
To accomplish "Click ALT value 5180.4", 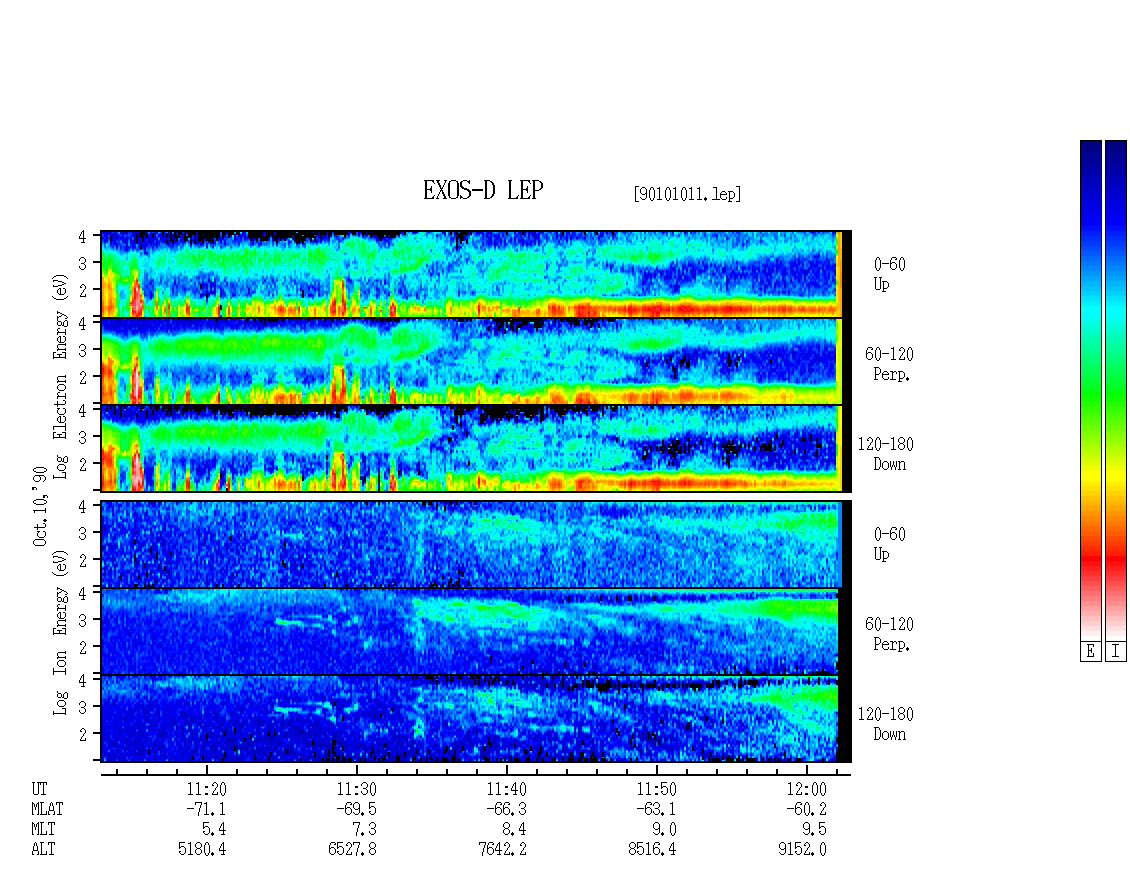I will [203, 850].
